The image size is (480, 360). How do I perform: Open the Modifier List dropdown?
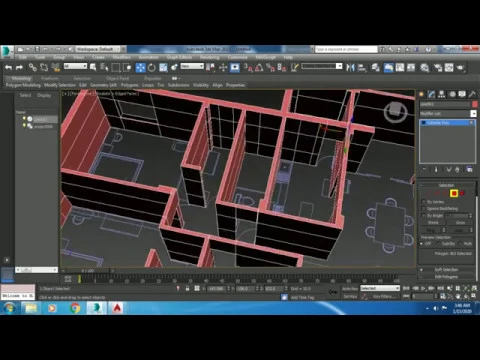click(x=448, y=114)
